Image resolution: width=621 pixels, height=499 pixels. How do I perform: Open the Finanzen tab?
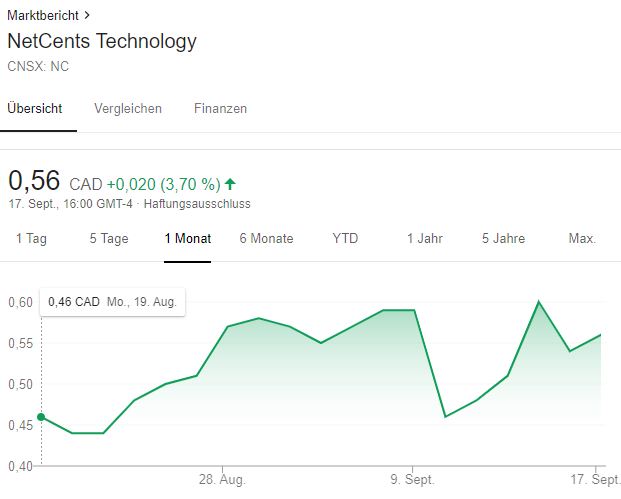coord(220,108)
